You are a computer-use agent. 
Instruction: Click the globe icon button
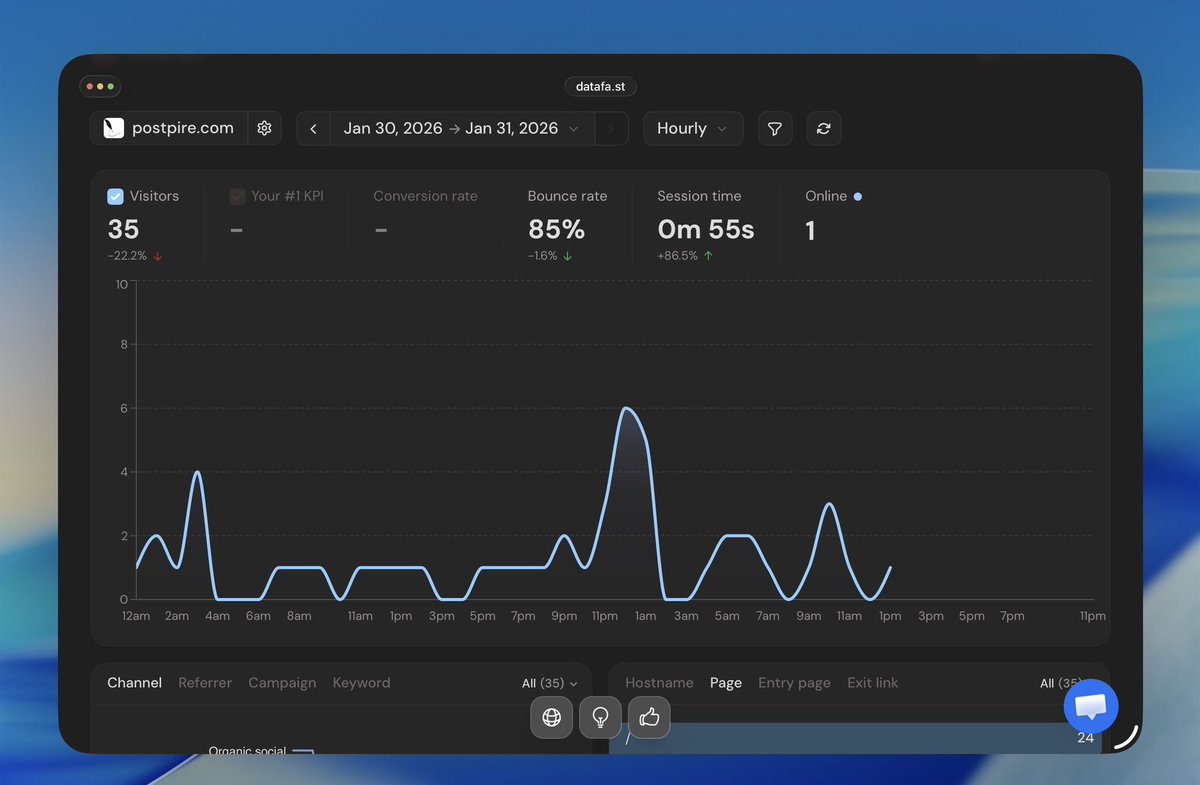click(551, 717)
